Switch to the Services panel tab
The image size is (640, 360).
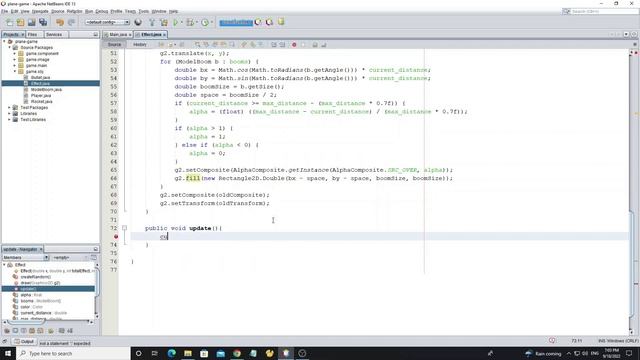[x=54, y=34]
